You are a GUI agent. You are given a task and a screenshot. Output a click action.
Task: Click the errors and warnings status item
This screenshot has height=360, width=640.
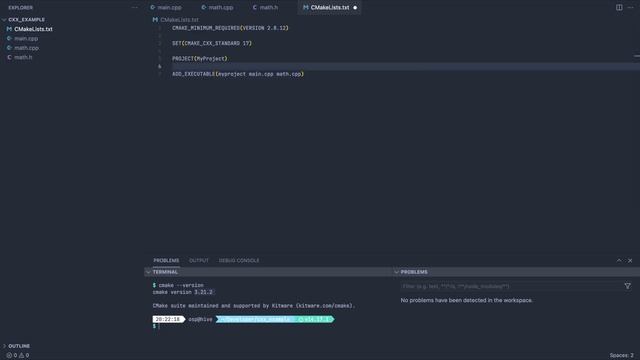(x=18, y=355)
